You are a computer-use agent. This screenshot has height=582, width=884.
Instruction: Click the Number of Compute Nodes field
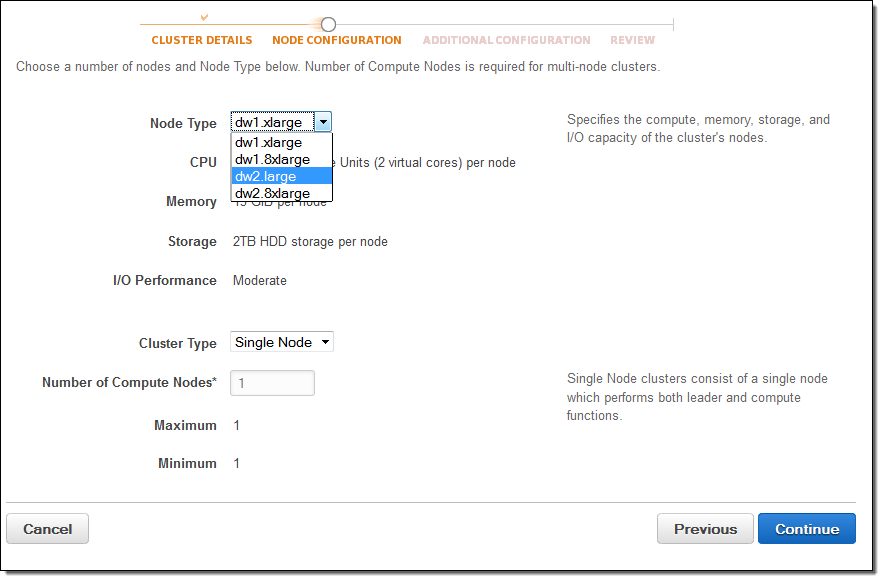coord(272,383)
